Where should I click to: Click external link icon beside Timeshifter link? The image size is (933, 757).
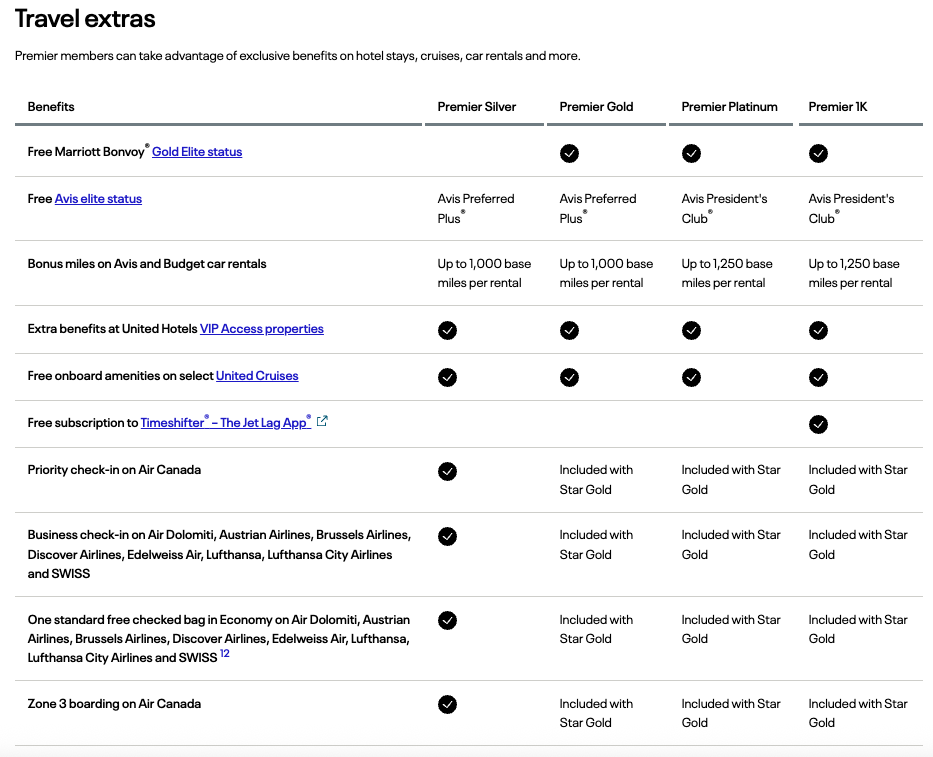click(322, 421)
